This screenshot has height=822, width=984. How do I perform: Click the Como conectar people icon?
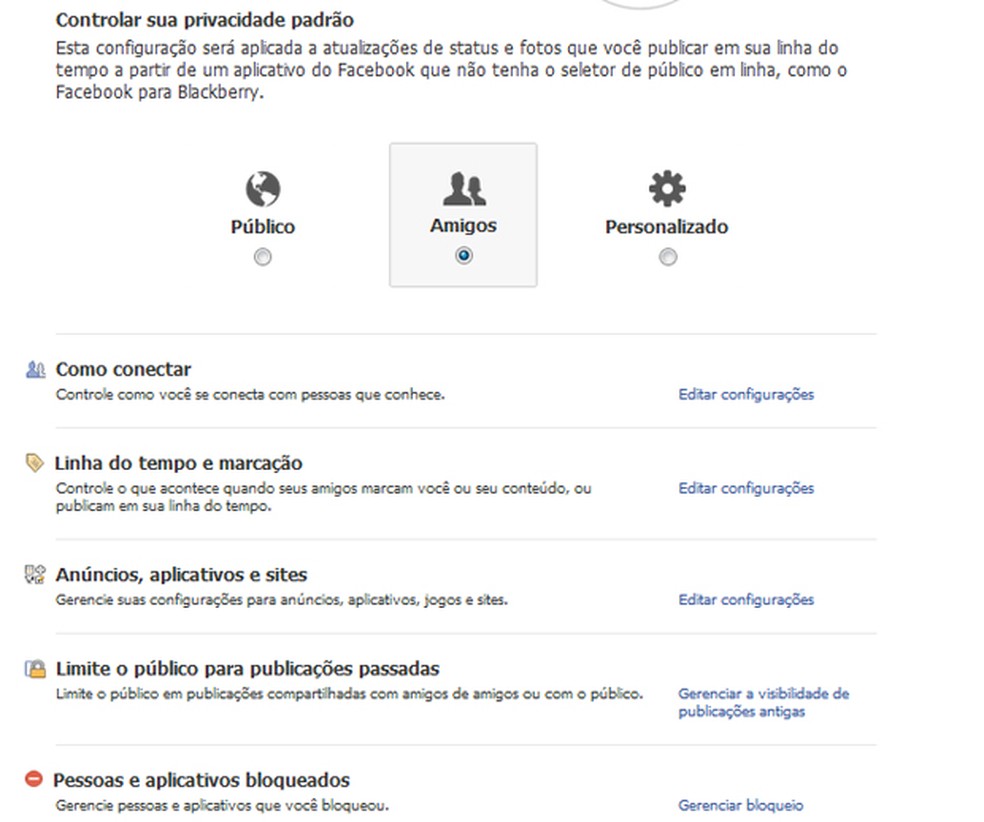(x=35, y=369)
